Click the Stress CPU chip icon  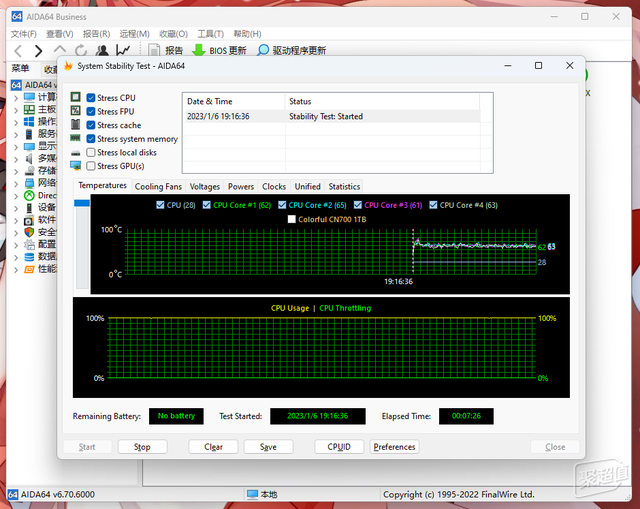click(76, 97)
